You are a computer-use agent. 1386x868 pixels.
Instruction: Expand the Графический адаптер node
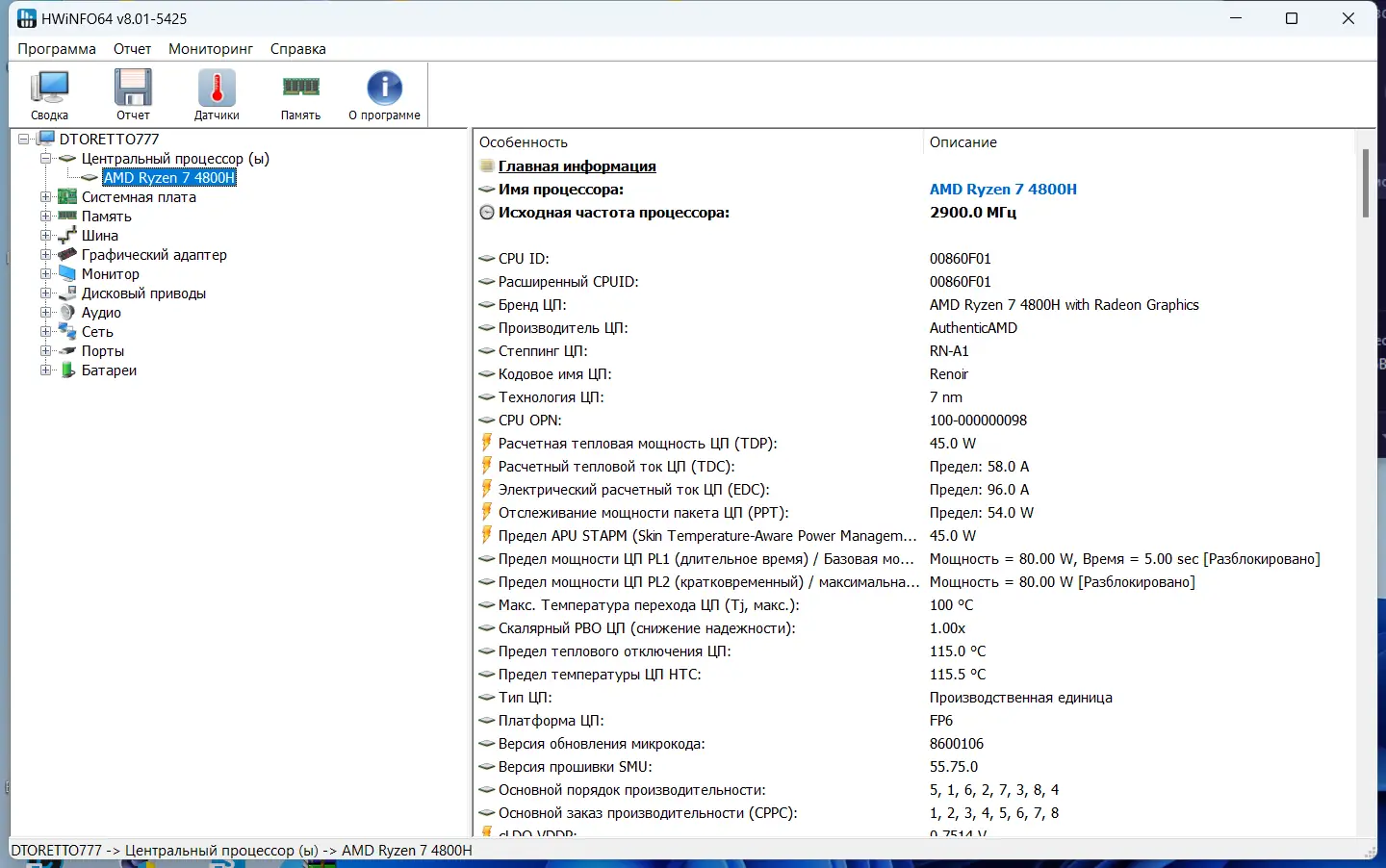(45, 254)
